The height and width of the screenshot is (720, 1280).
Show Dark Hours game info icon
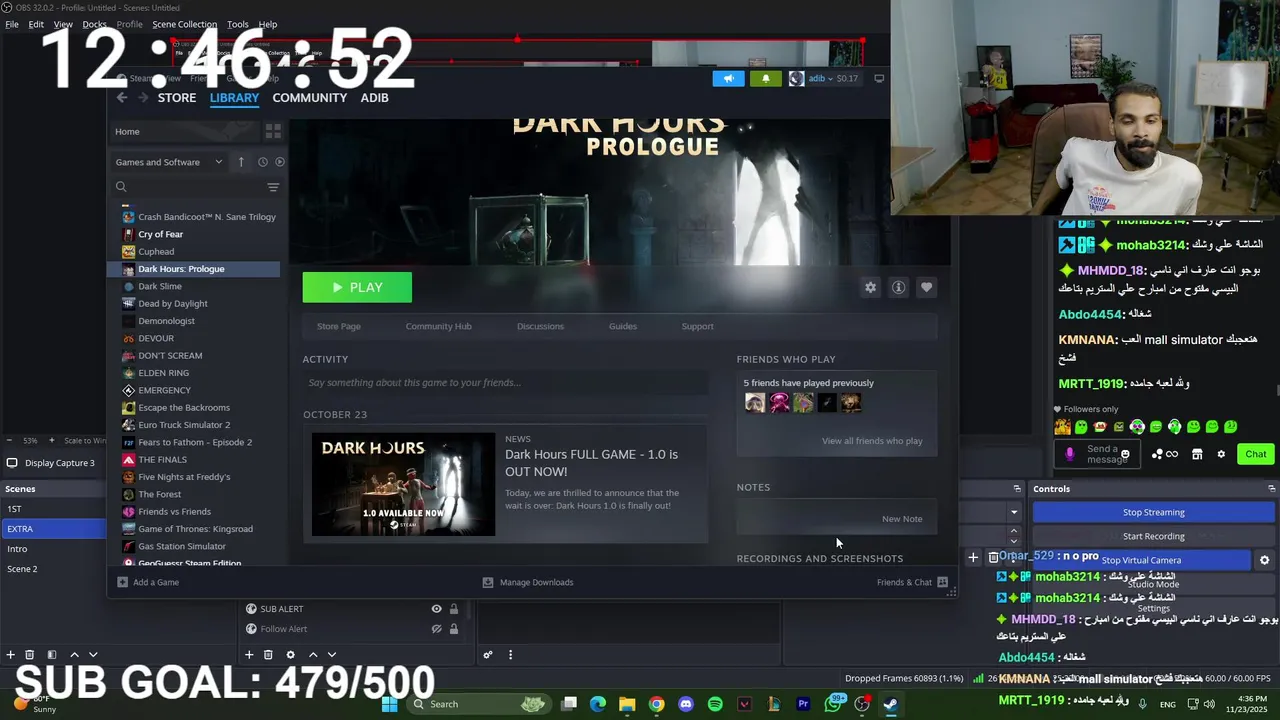coord(898,287)
